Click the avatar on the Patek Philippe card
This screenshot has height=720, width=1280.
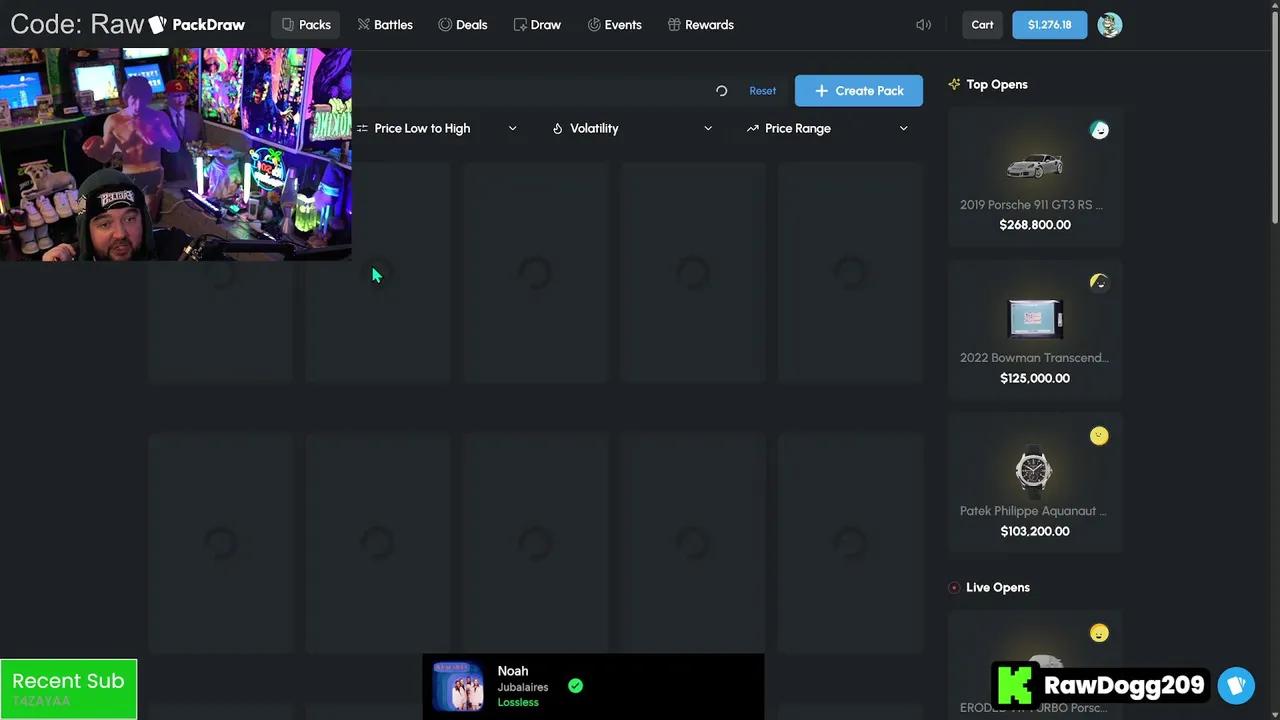[1099, 436]
